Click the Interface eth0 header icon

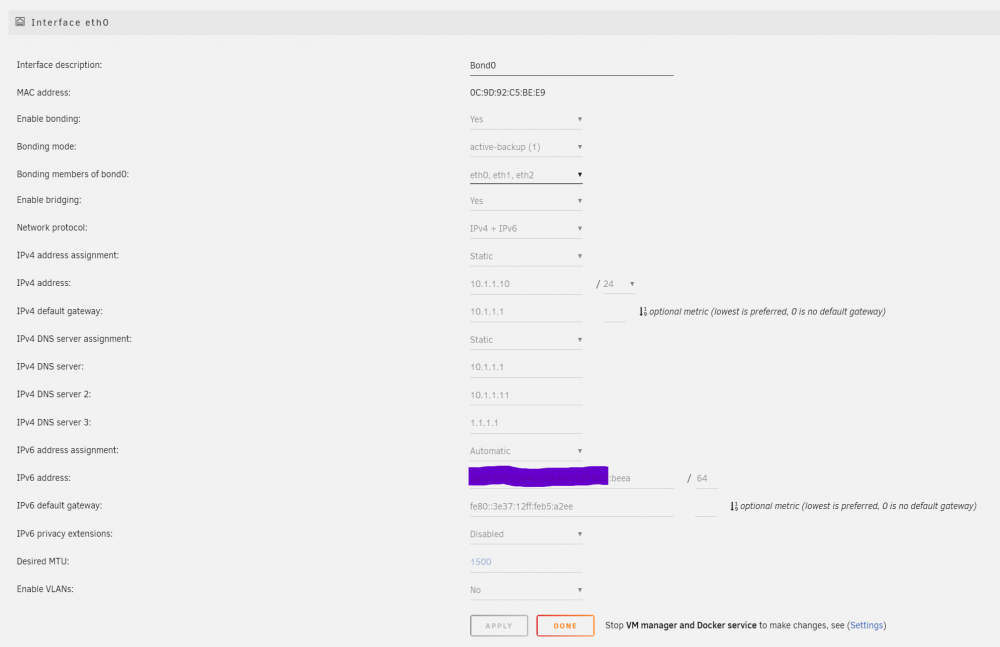20,22
